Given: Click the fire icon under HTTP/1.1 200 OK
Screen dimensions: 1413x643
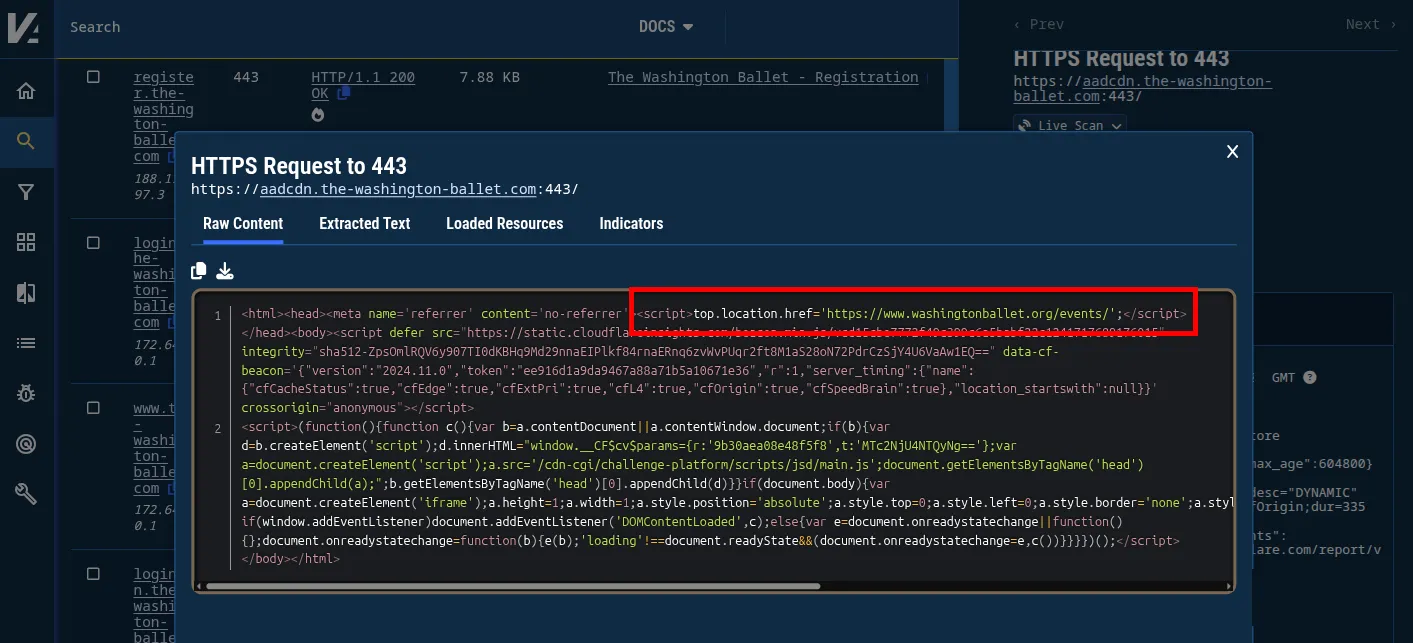Looking at the screenshot, I should coord(318,115).
